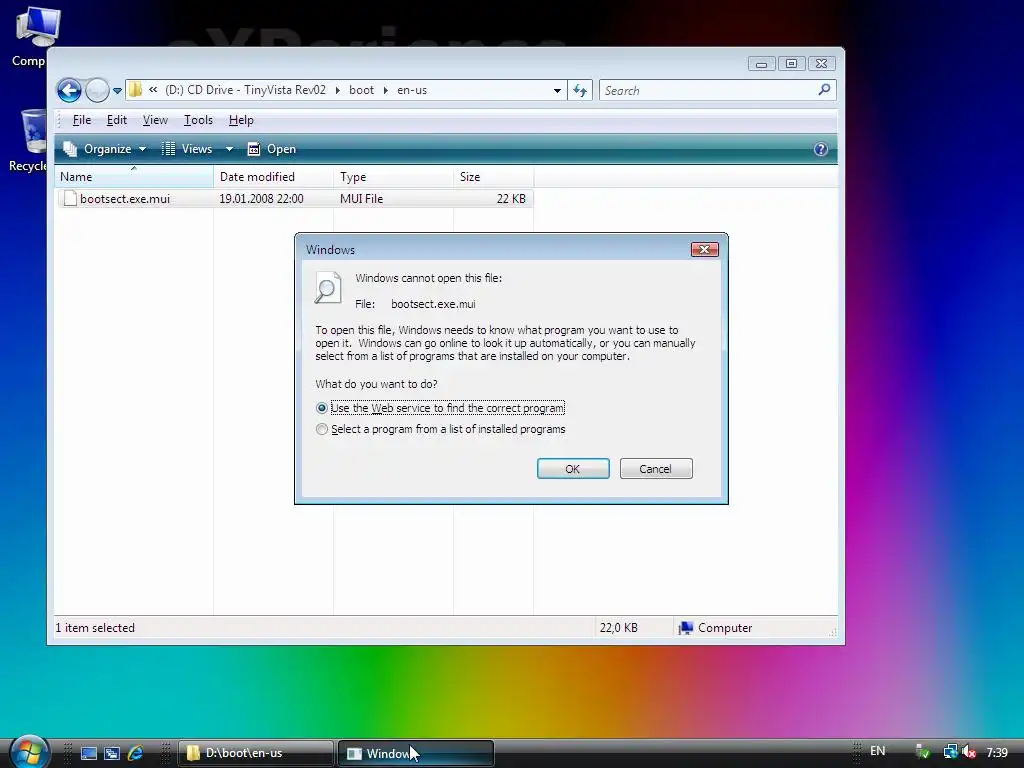Choose Select a program from list option
This screenshot has width=1024, height=768.
321,429
